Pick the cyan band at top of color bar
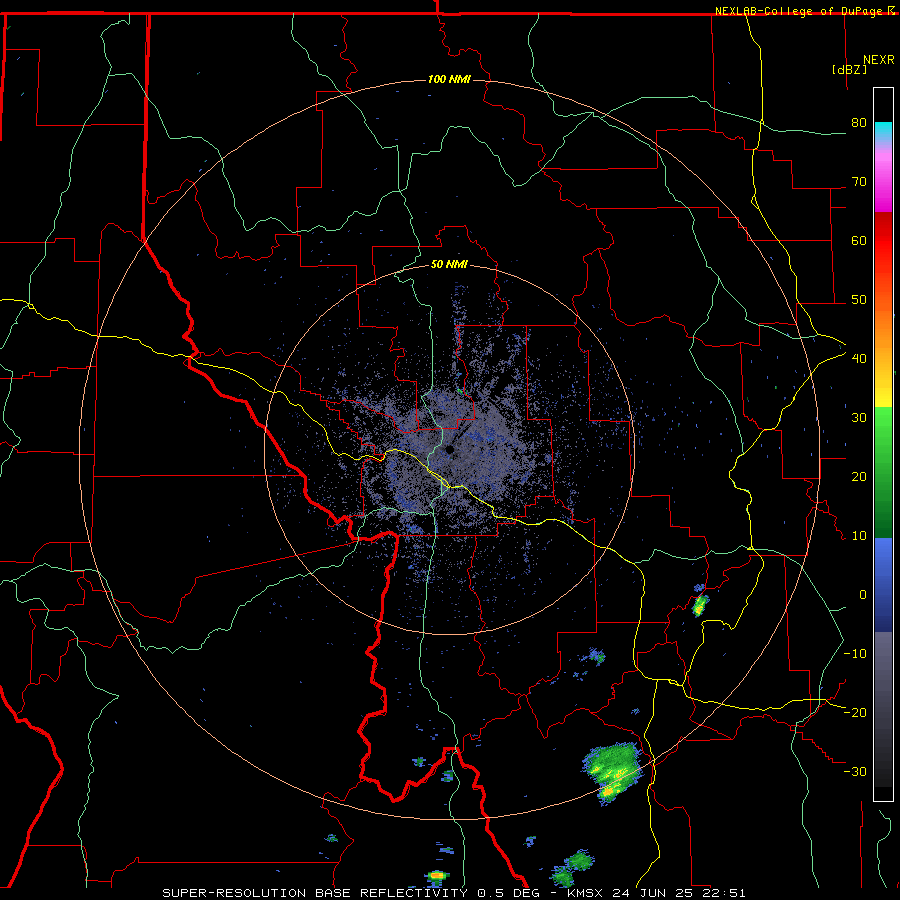The width and height of the screenshot is (900, 900). (883, 132)
